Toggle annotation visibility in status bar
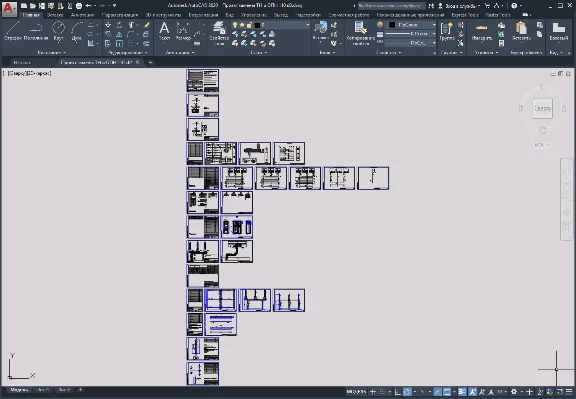The height and width of the screenshot is (399, 576). pos(472,392)
